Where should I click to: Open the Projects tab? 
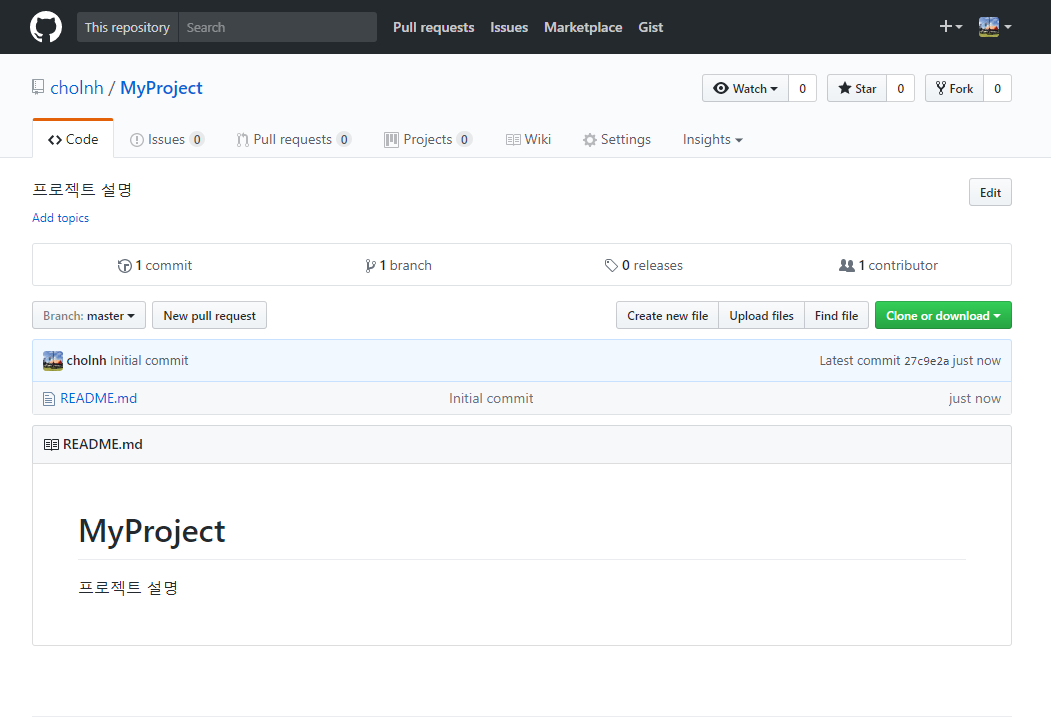point(428,139)
